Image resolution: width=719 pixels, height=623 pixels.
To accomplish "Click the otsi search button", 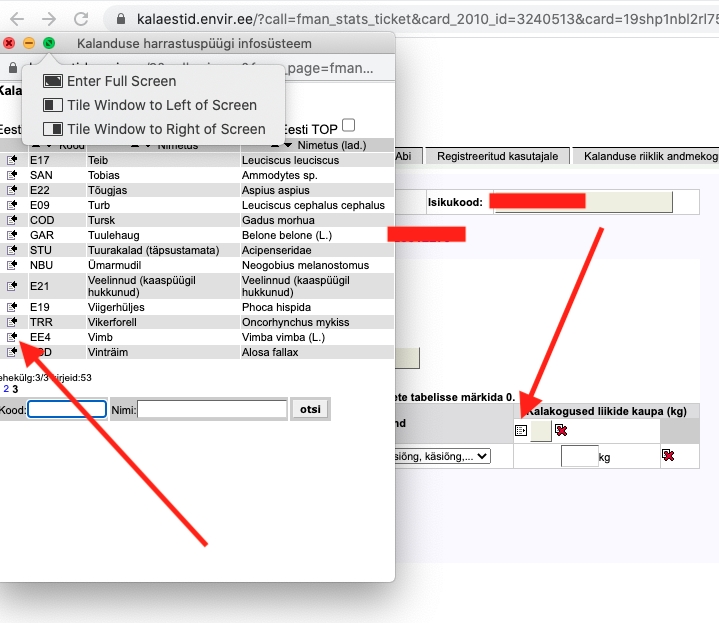I will (310, 409).
